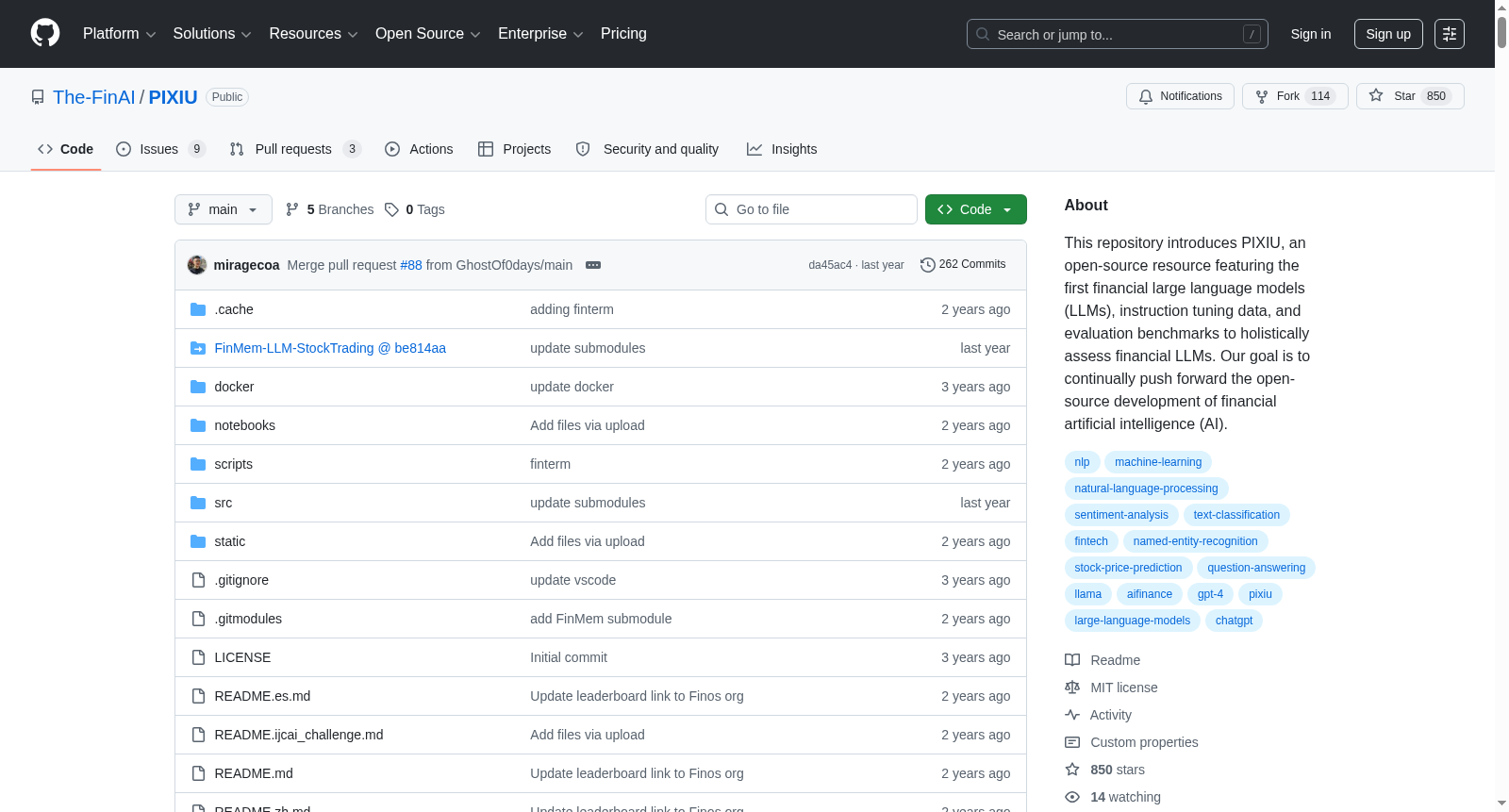Click the fork icon on Fork button
1509x812 pixels.
1262,96
